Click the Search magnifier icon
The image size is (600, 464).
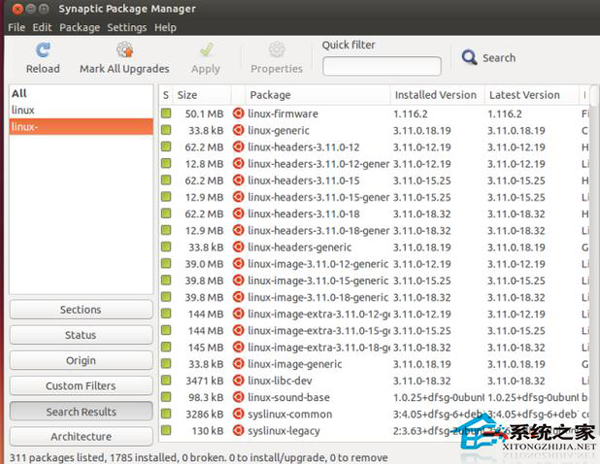tap(469, 57)
